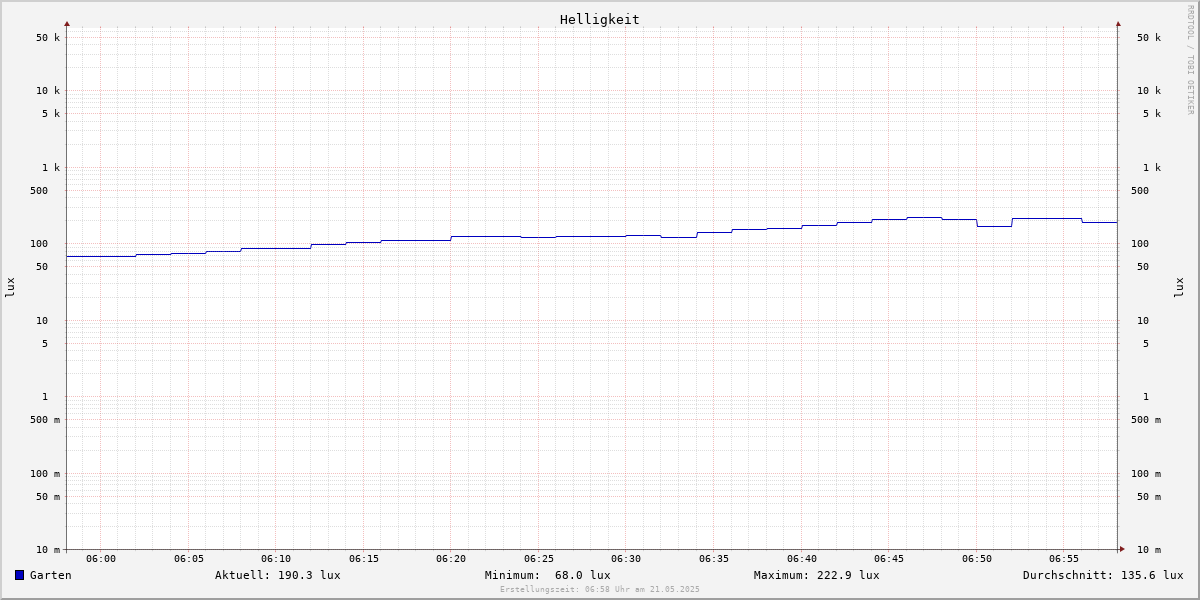Screen dimensions: 1200x600
Task: Click the "5 k" label on left axis
Action: coord(51,114)
